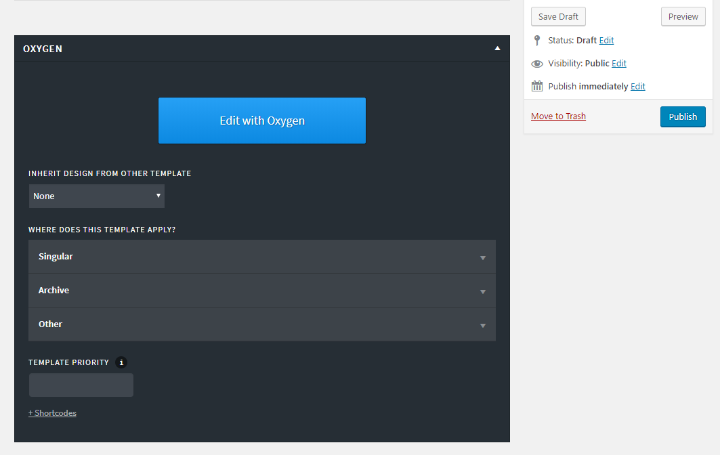Viewport: 720px width, 455px height.
Task: Click the Edit with Oxygen button
Action: [262, 120]
